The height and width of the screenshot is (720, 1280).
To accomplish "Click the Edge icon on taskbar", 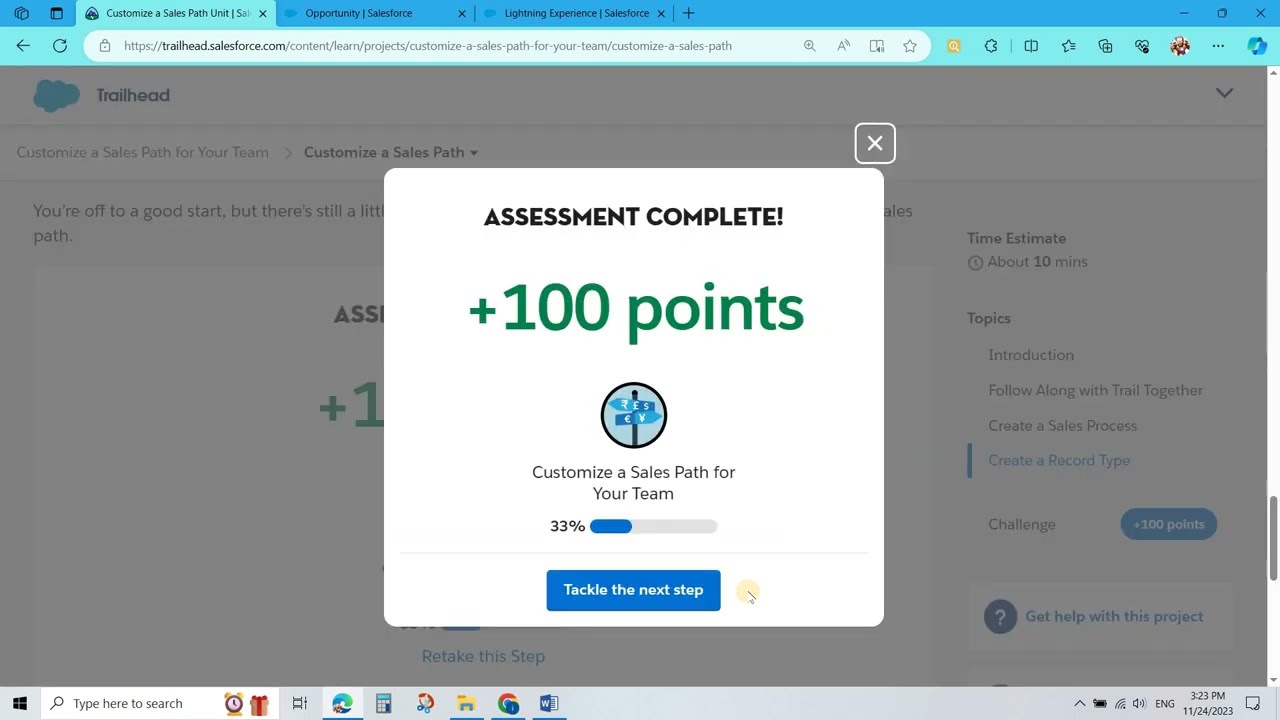I will pos(342,703).
